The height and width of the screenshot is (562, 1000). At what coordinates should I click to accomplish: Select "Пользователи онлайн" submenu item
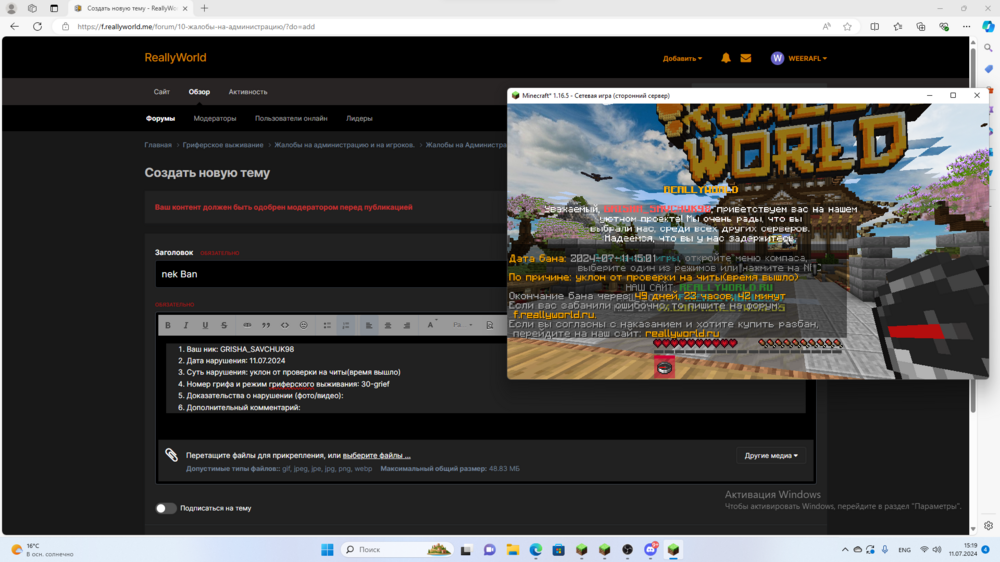pyautogui.click(x=291, y=119)
